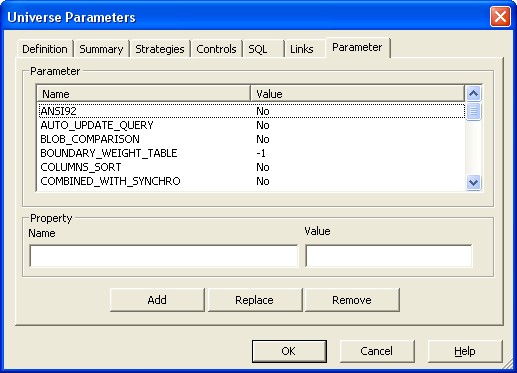Open Help for this dialog
The height and width of the screenshot is (373, 517).
pos(465,351)
